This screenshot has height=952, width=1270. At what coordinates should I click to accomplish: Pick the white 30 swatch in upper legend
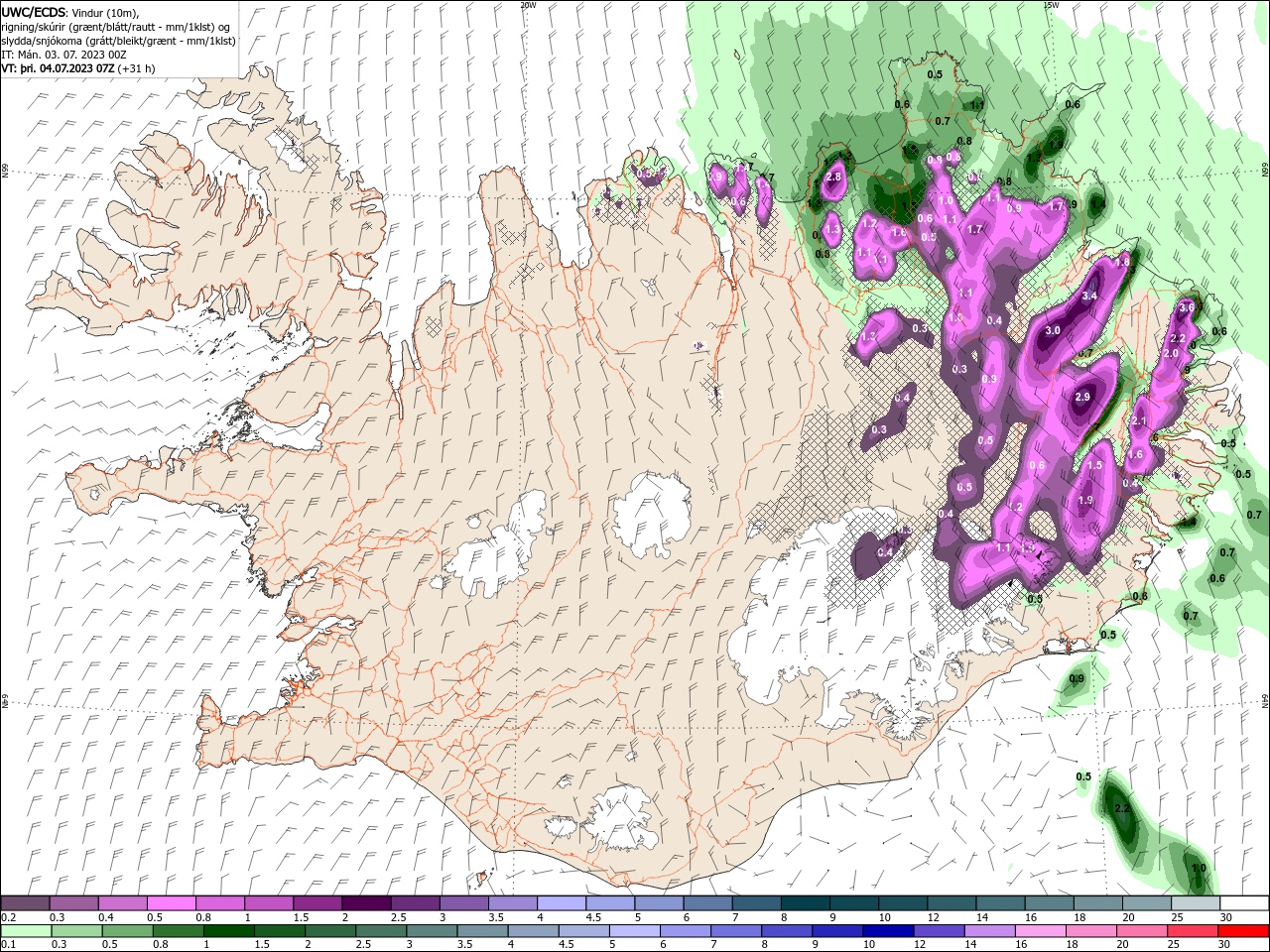pos(1244,903)
